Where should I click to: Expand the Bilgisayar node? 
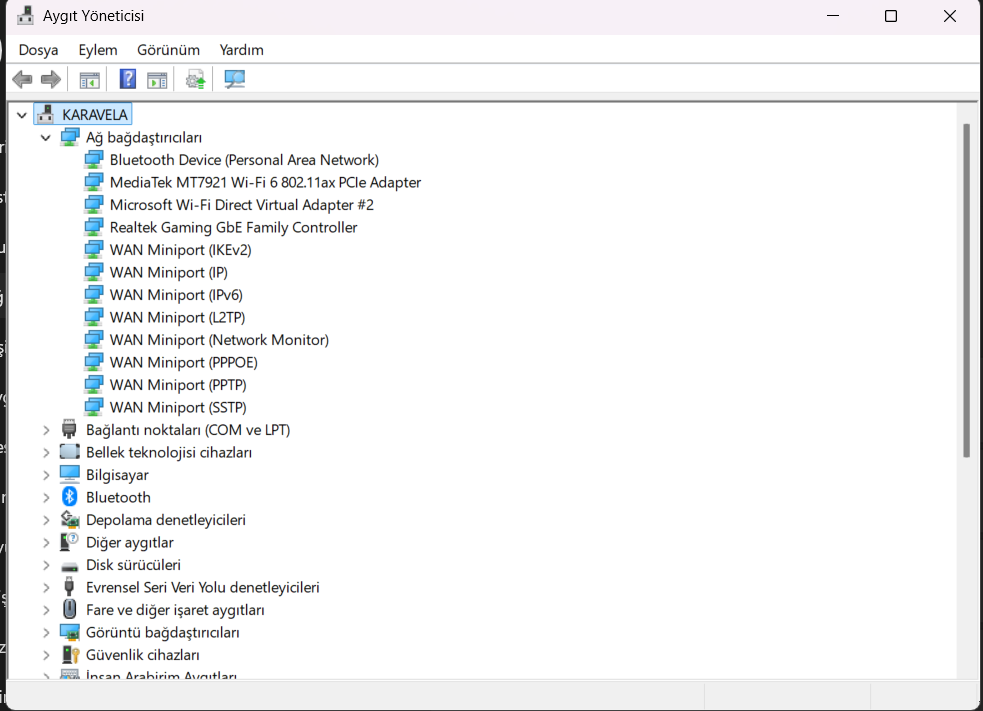[x=46, y=475]
